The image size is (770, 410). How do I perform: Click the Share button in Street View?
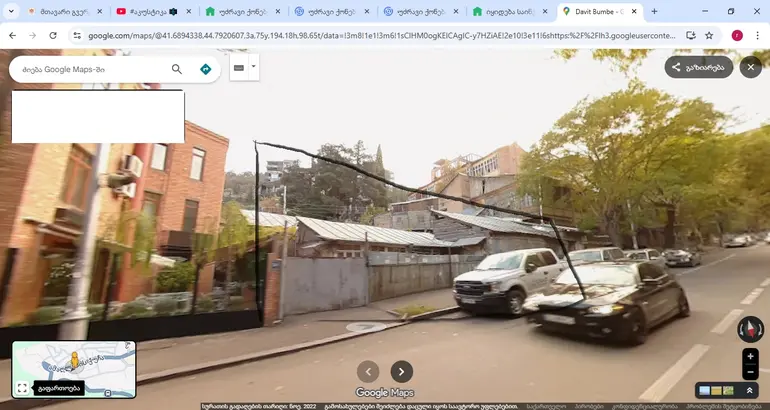click(698, 67)
